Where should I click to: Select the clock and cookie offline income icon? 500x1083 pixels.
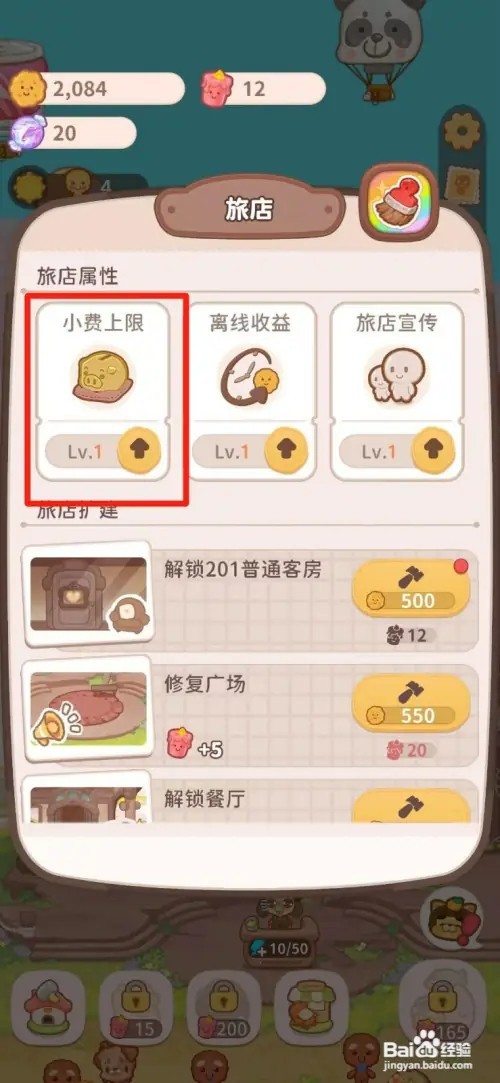pos(249,378)
